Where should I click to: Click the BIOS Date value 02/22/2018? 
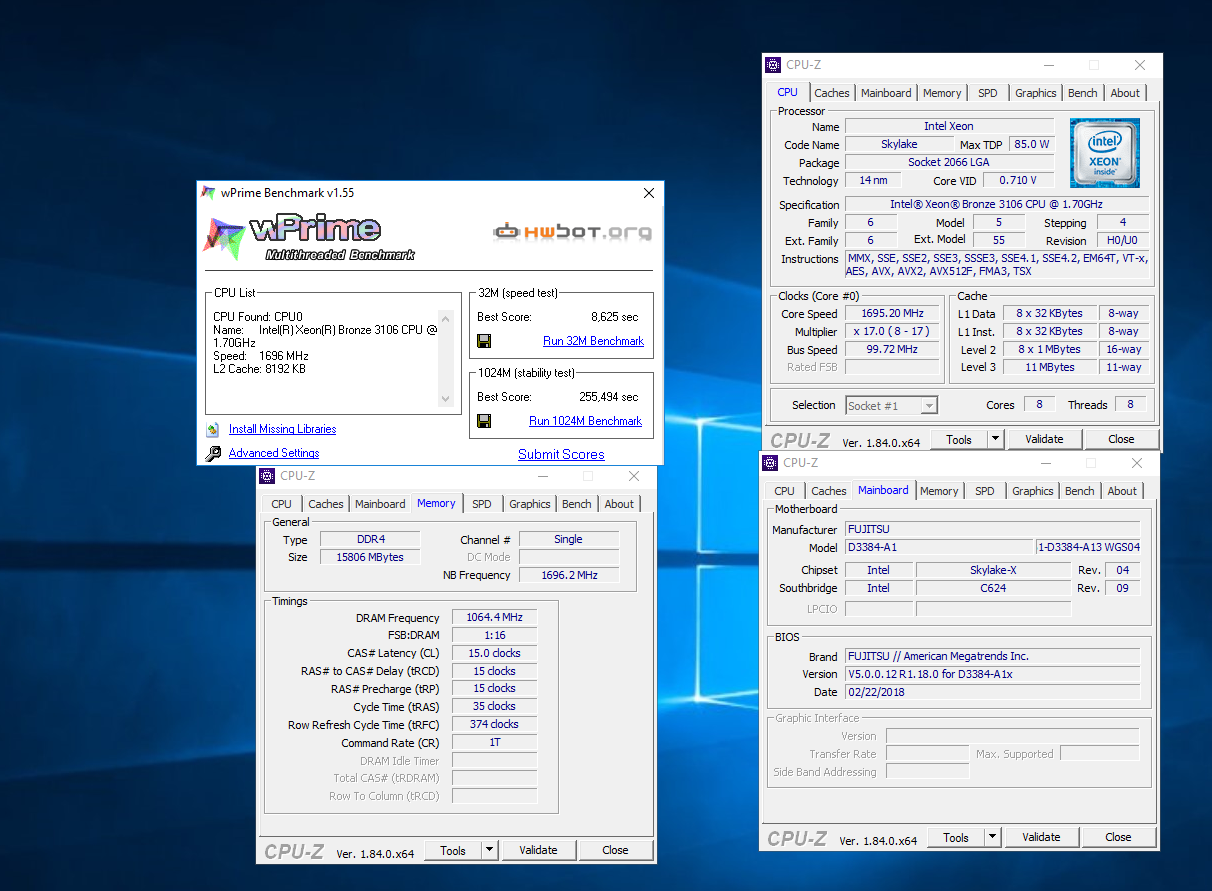(992, 692)
